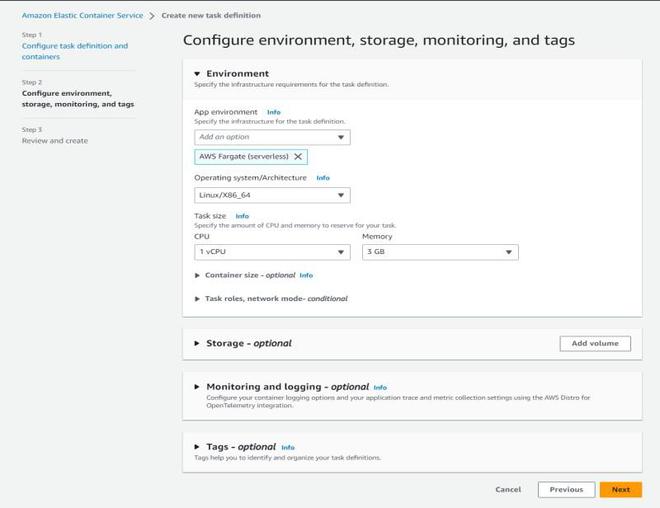The width and height of the screenshot is (660, 508).
Task: Expand the Storage section arrow
Action: pyautogui.click(x=197, y=343)
